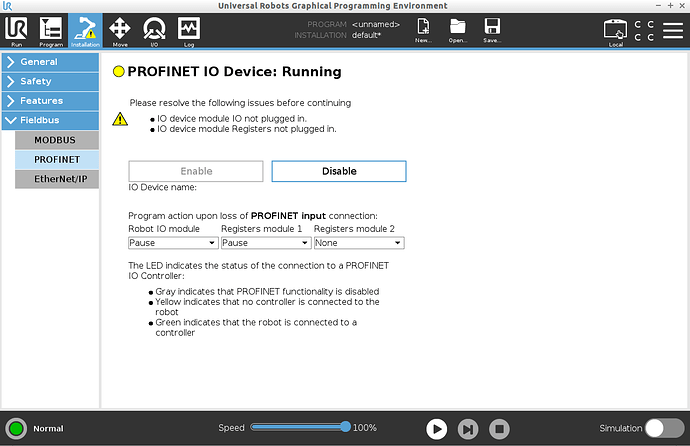Image resolution: width=690 pixels, height=446 pixels.
Task: Expand the Safety section
Action: click(50, 81)
